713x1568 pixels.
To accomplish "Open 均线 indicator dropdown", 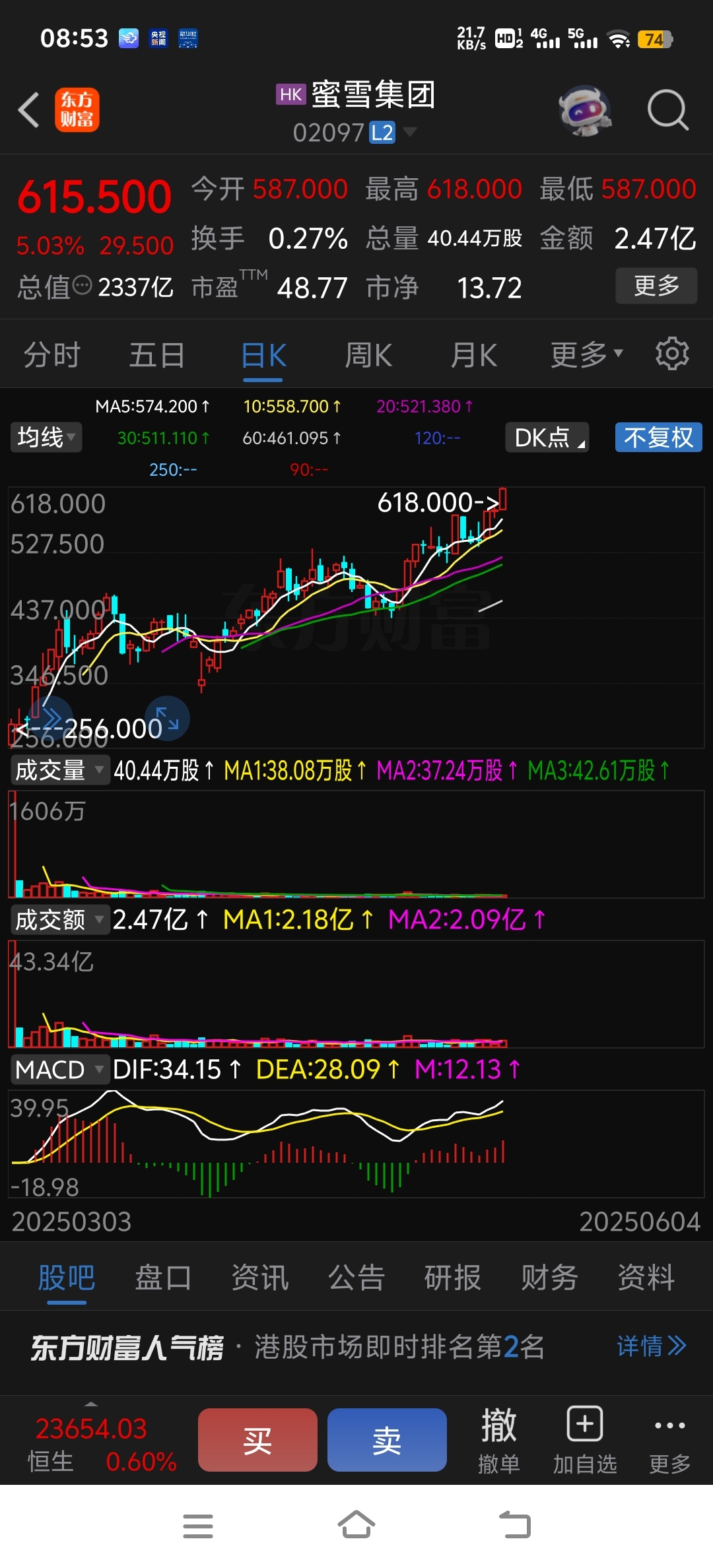I will tap(46, 437).
